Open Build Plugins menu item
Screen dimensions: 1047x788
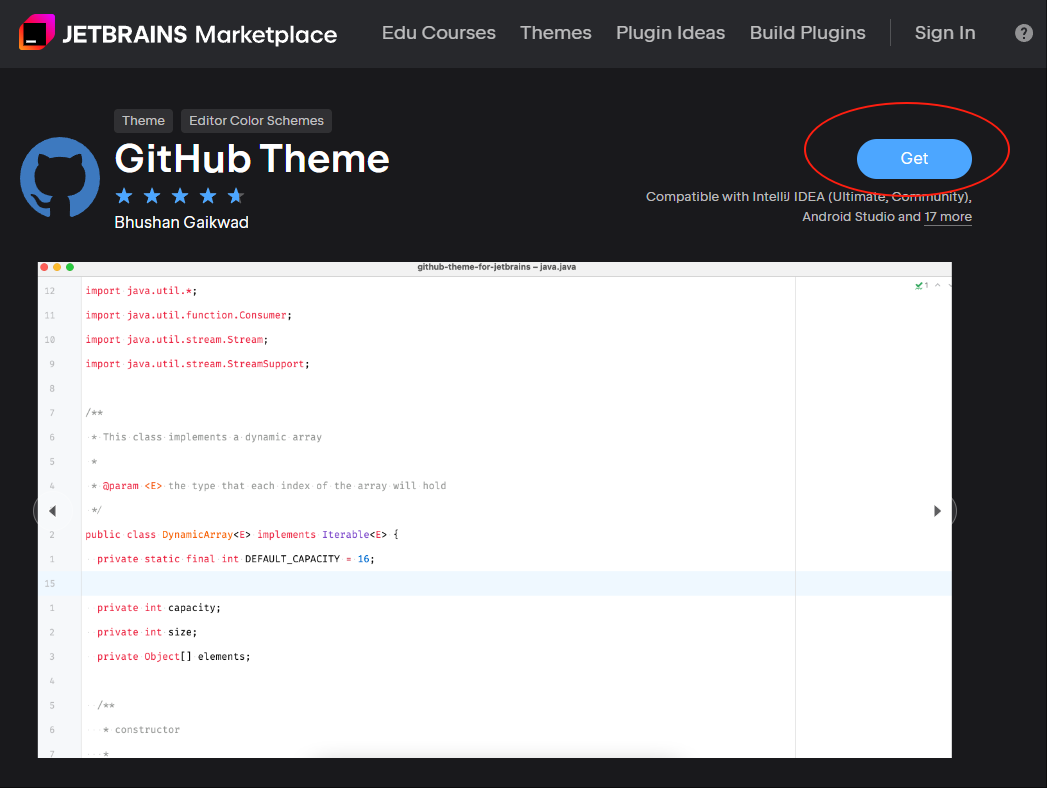(x=807, y=33)
